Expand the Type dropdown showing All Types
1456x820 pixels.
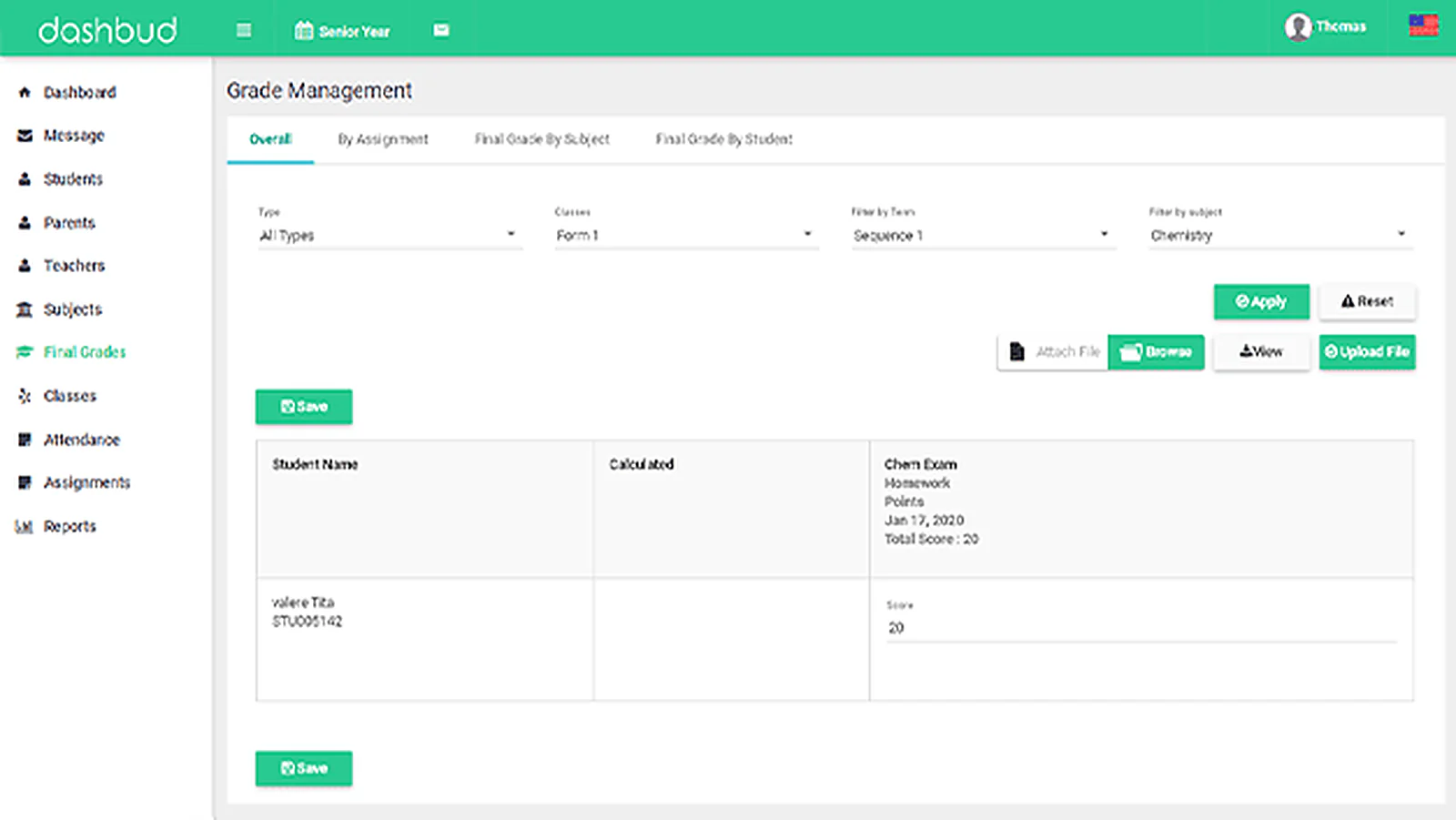point(389,235)
